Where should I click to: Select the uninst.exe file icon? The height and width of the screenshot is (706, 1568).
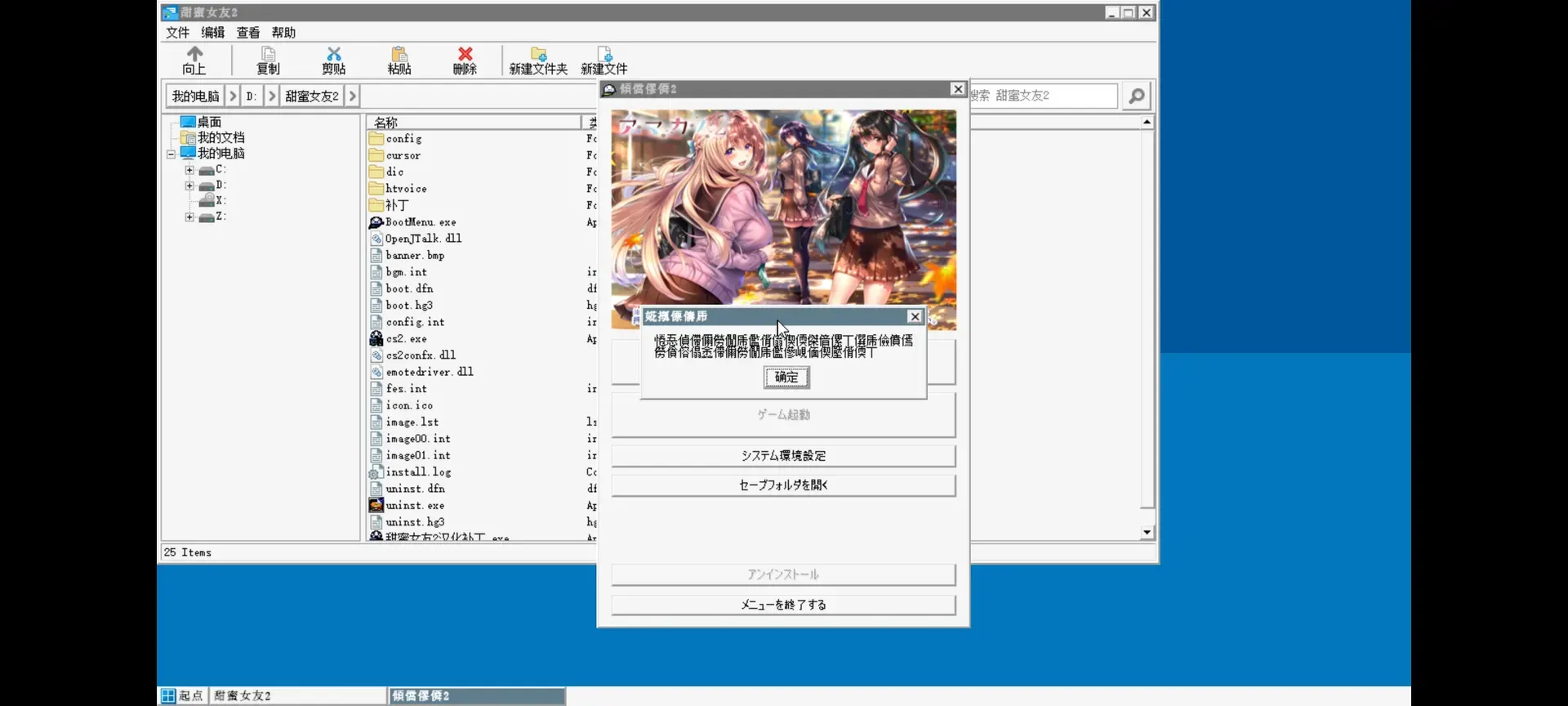click(376, 505)
